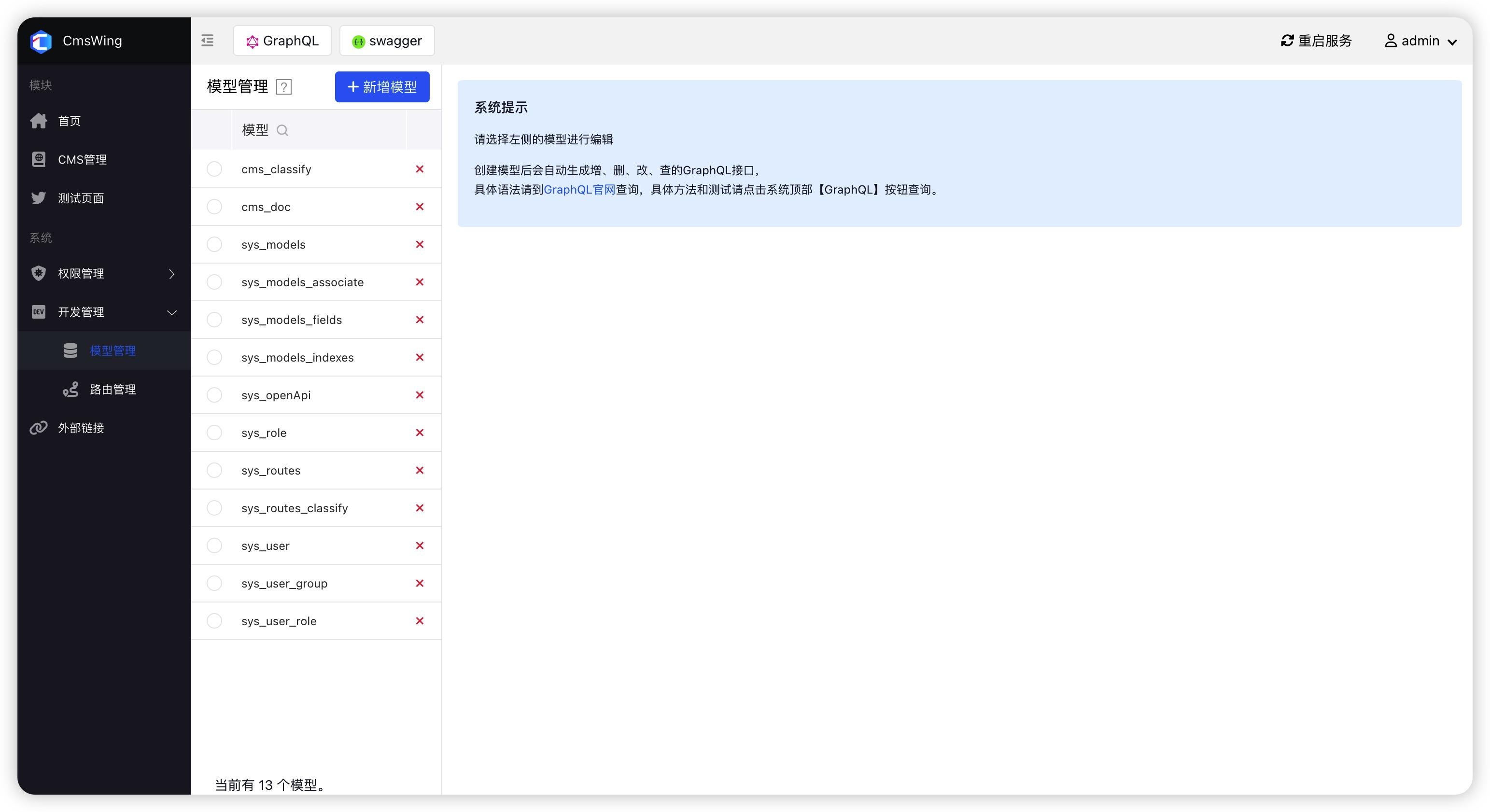Click the sys_openApi model name

tap(276, 395)
